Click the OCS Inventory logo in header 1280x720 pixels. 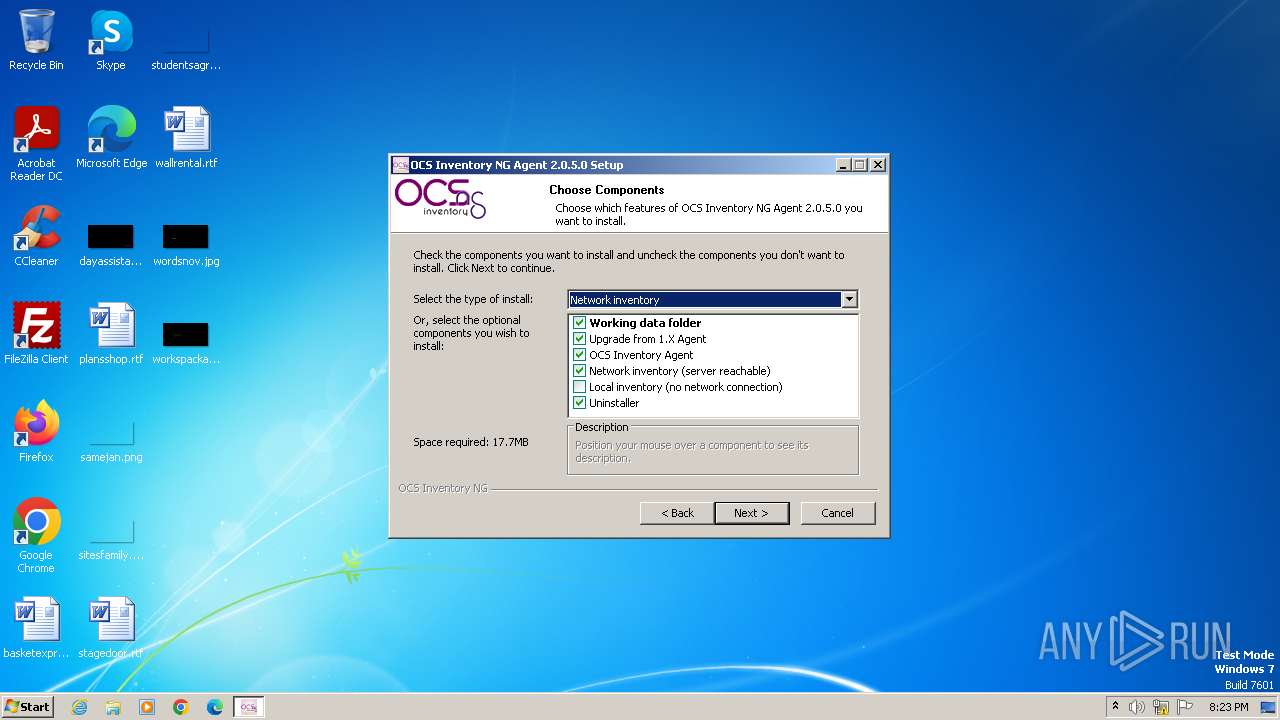tap(440, 199)
